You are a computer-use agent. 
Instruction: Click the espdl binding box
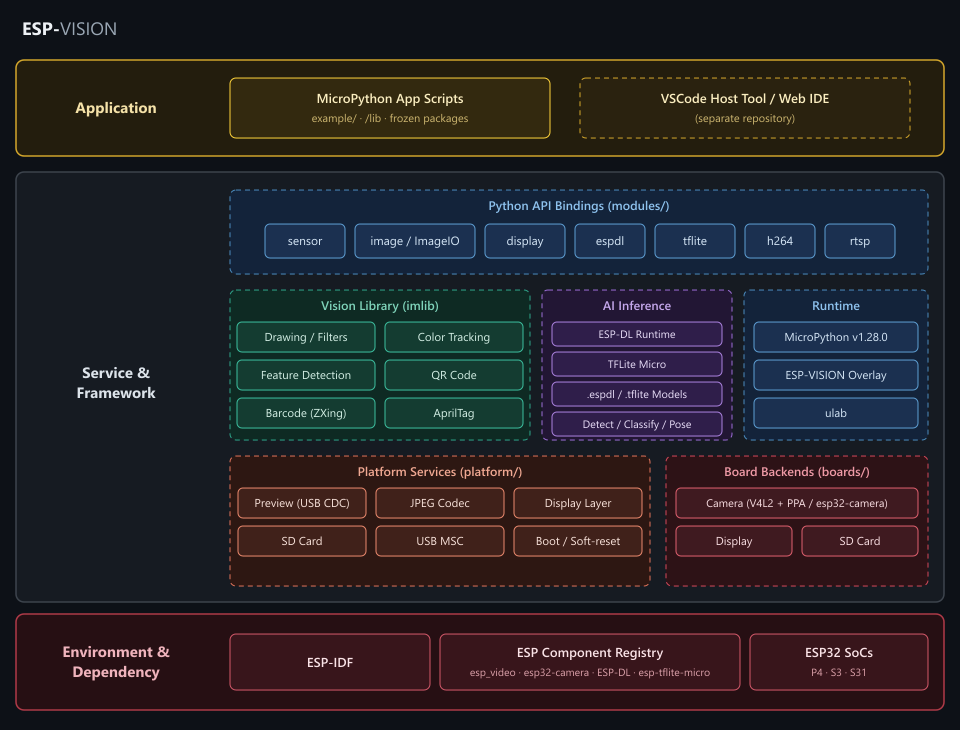[x=610, y=241]
